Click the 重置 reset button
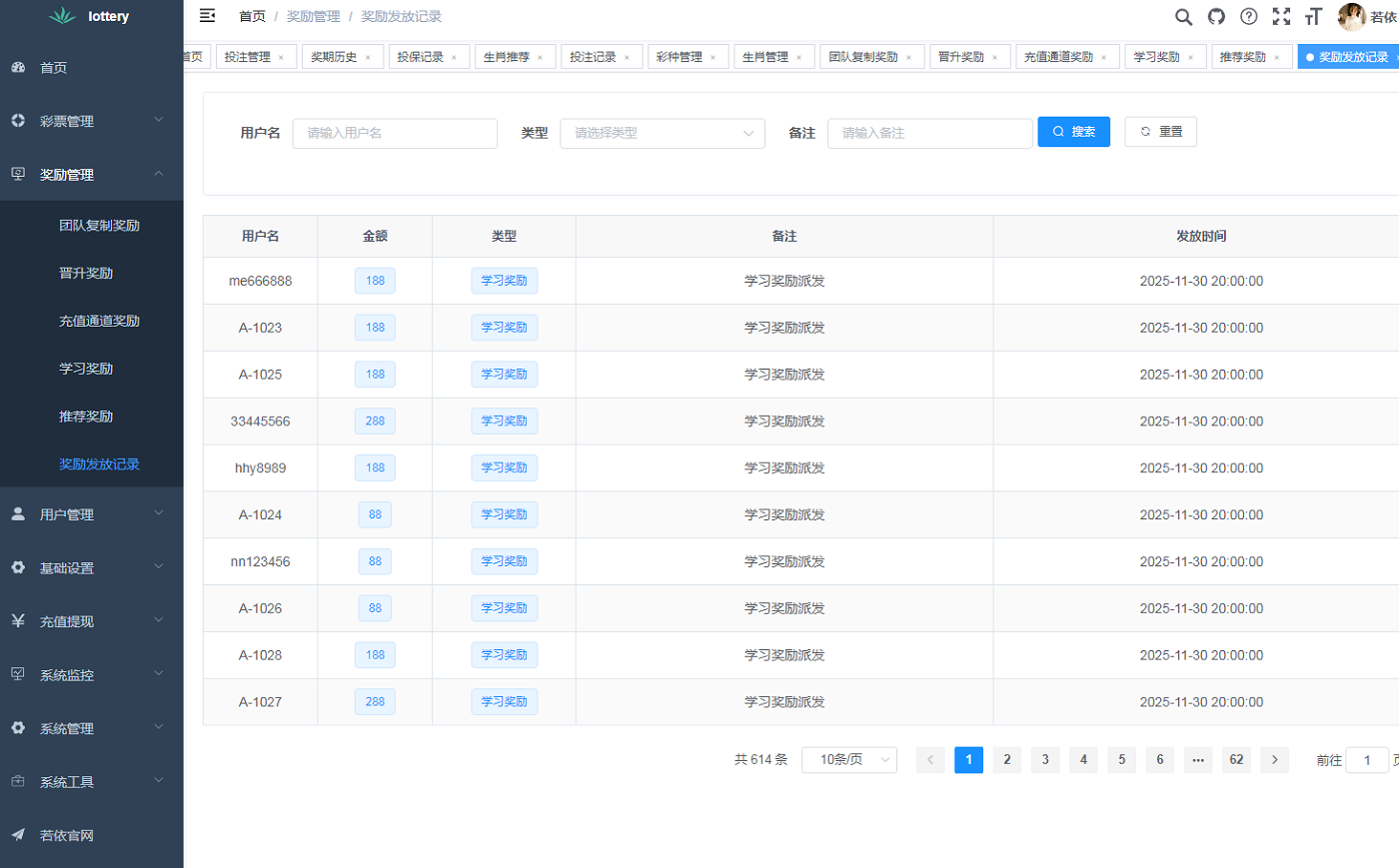 tap(1160, 131)
